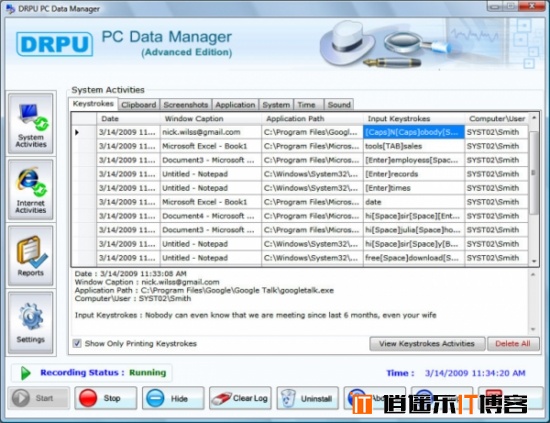Click the keystroke table vertical scrollbar thumb
Screen dimensions: 550x423
[534, 173]
